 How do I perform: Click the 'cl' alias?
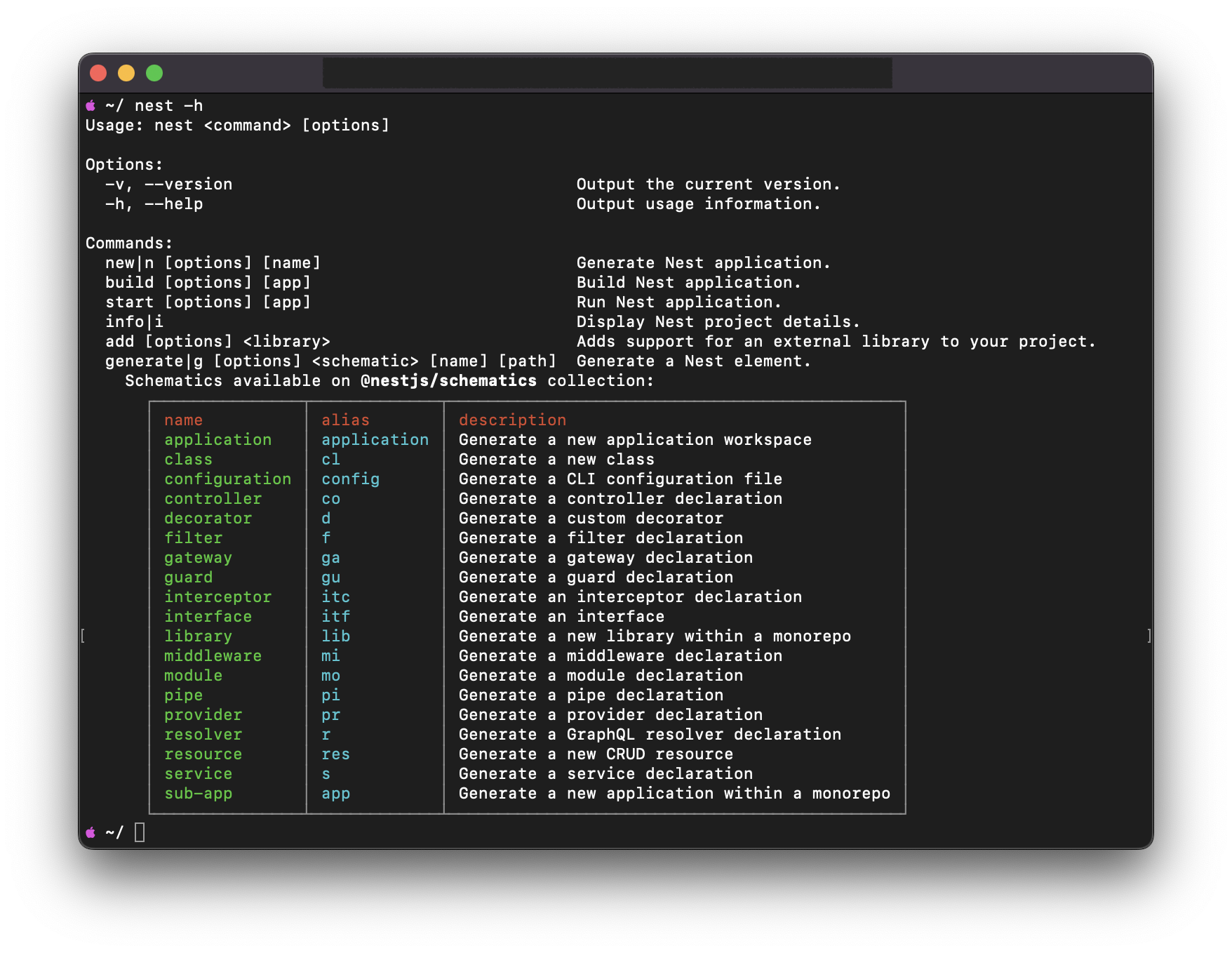(x=331, y=460)
